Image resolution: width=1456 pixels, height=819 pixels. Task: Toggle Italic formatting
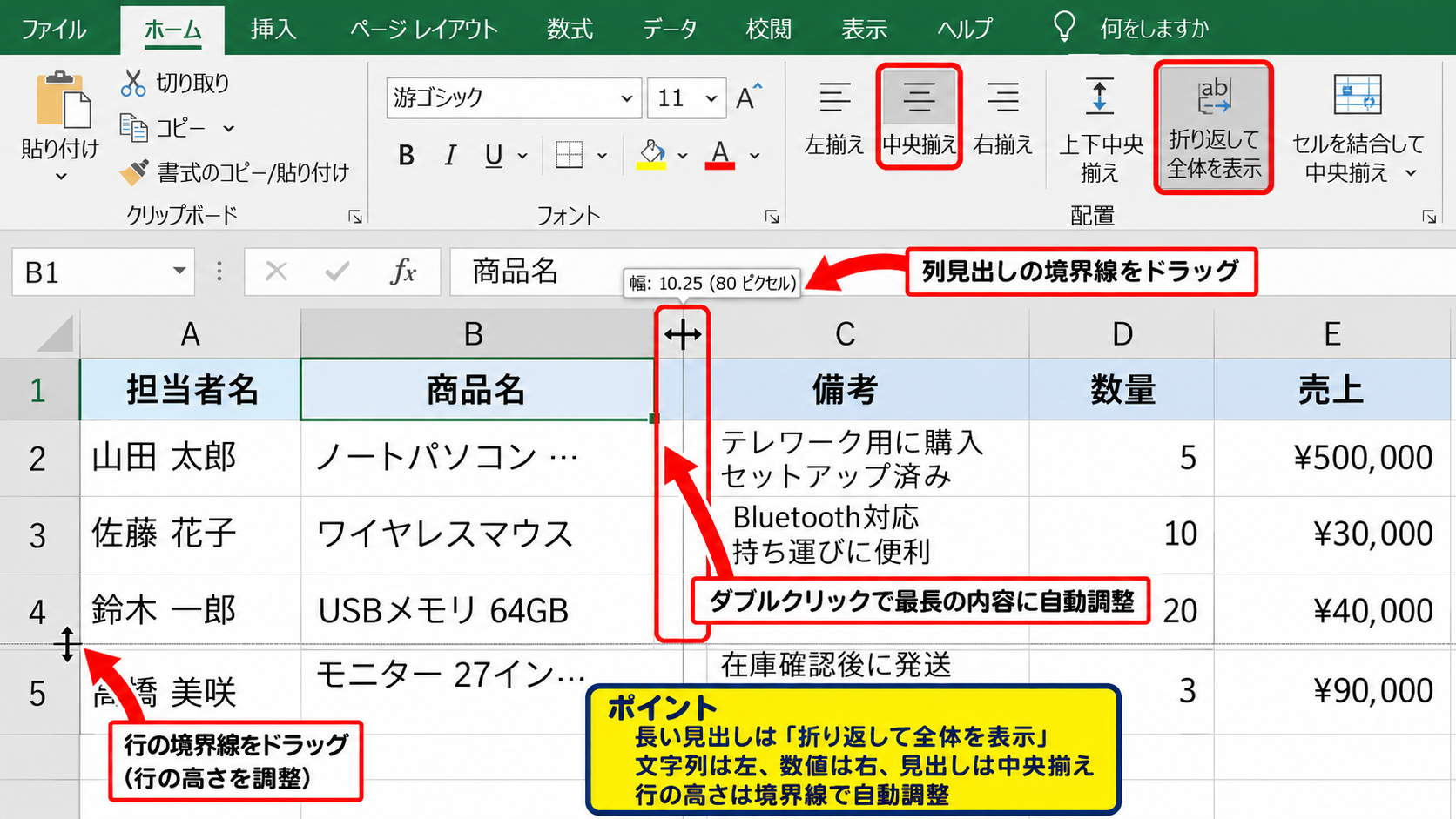(449, 156)
